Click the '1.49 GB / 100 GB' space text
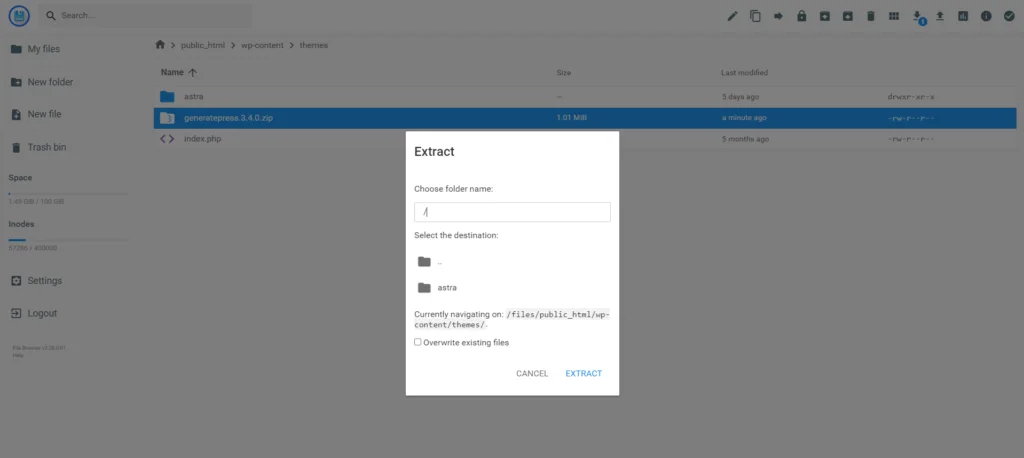This screenshot has width=1024, height=458. [36, 202]
